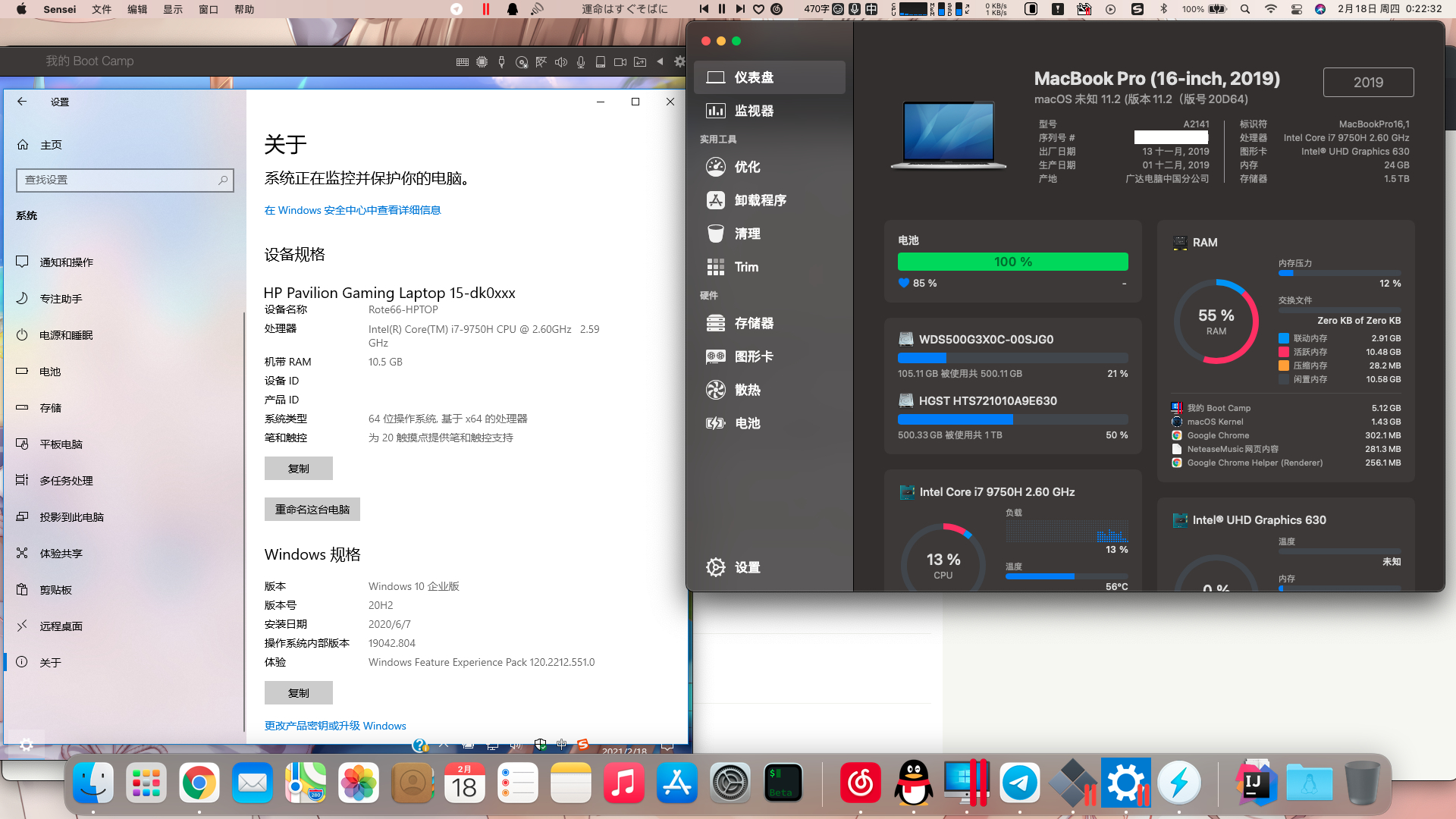Viewport: 1456px width, 819px height.
Task: Open USB devices icon in VM toolbar
Action: coord(502,62)
